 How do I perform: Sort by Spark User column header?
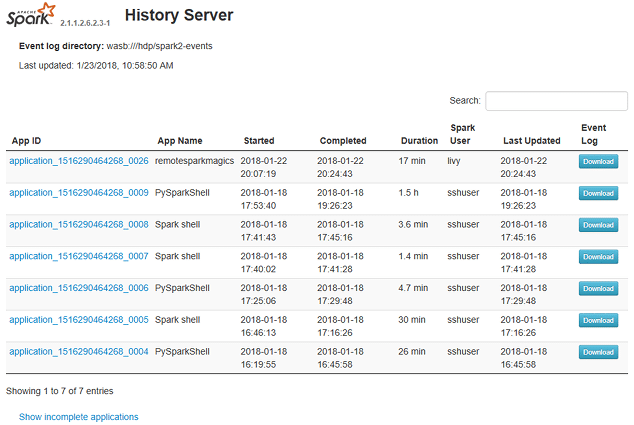[x=461, y=134]
